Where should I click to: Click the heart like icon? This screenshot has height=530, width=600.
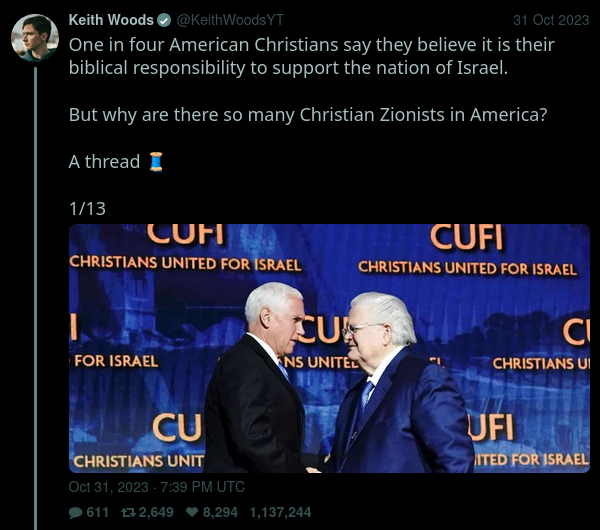coord(192,512)
